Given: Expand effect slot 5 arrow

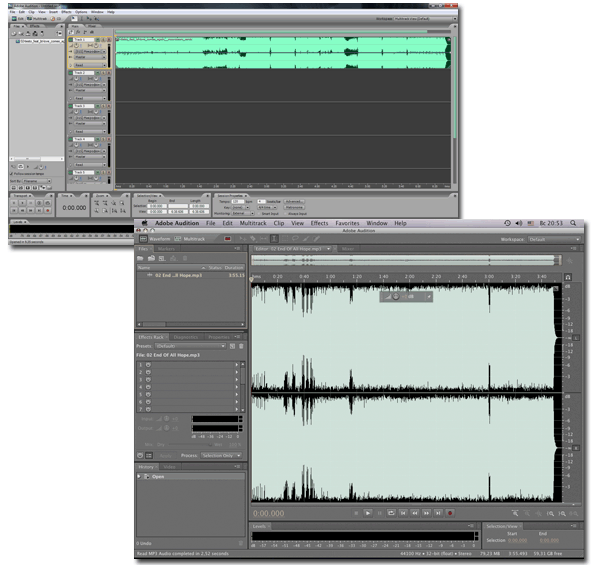Looking at the screenshot, I should pos(237,394).
